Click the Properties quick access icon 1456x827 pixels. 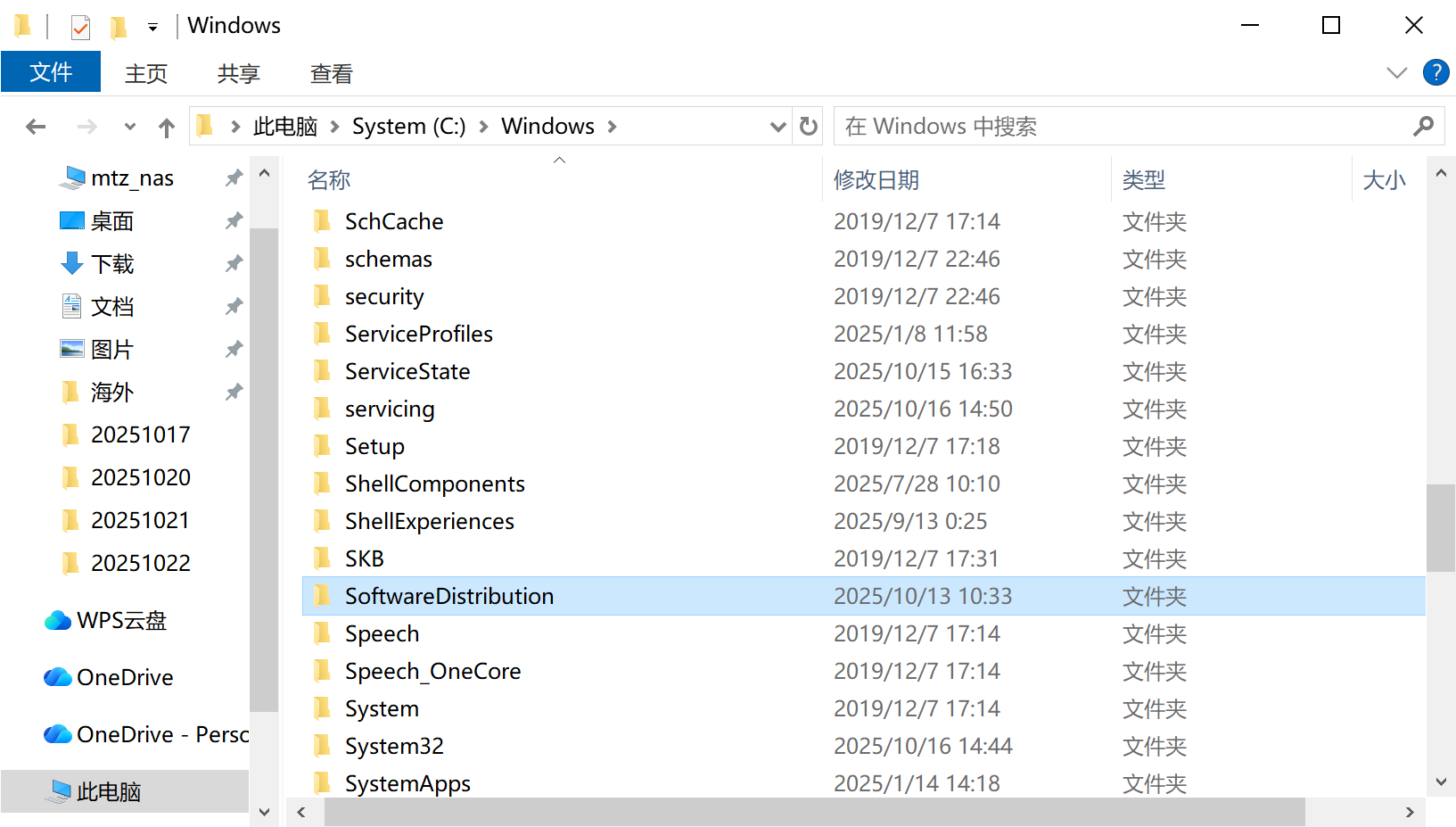[x=80, y=27]
